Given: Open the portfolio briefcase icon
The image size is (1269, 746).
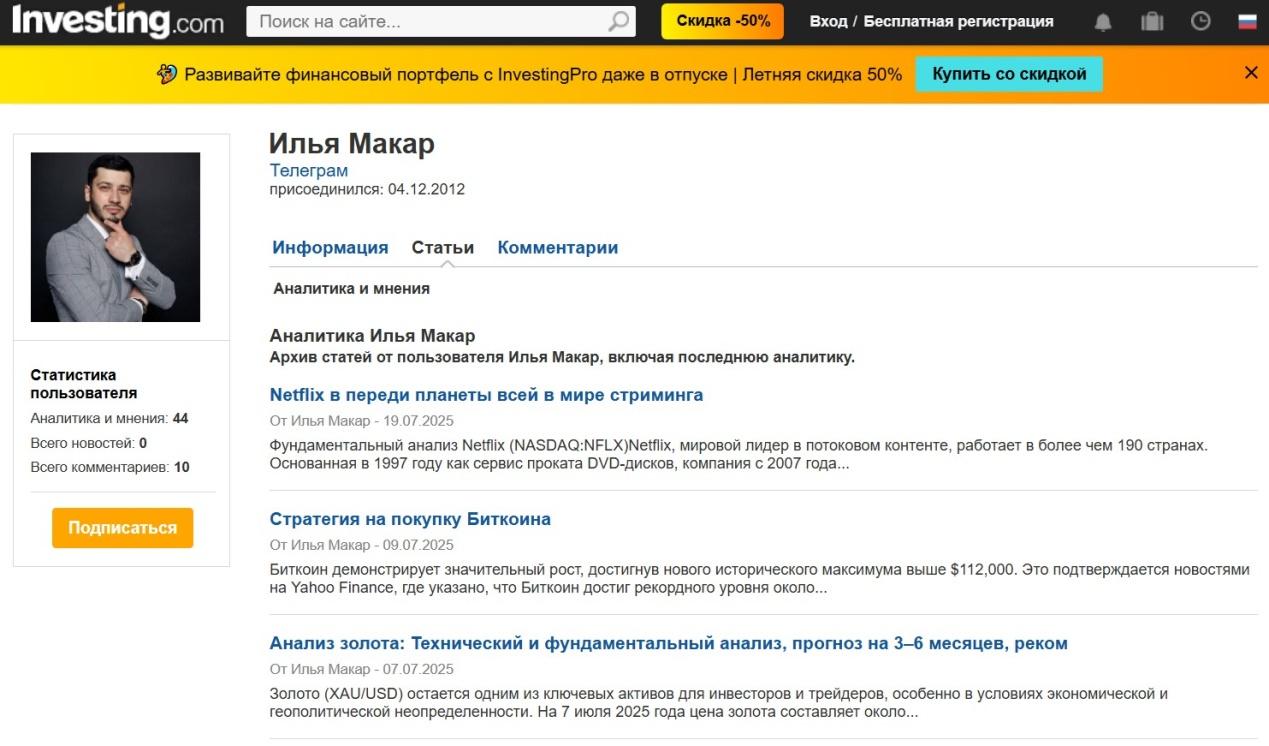Looking at the screenshot, I should [1152, 21].
